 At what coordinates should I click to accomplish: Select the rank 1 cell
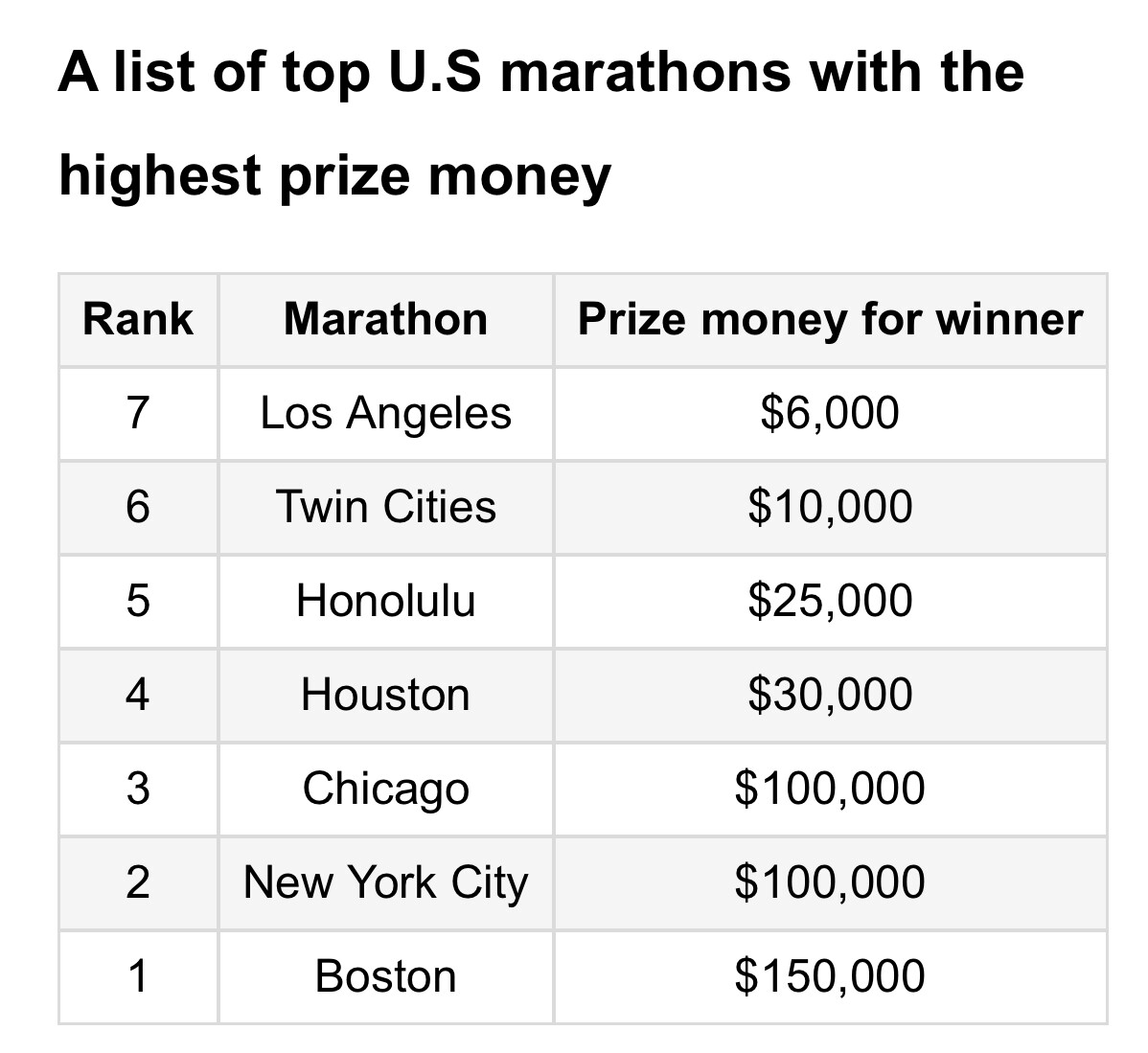pos(138,976)
